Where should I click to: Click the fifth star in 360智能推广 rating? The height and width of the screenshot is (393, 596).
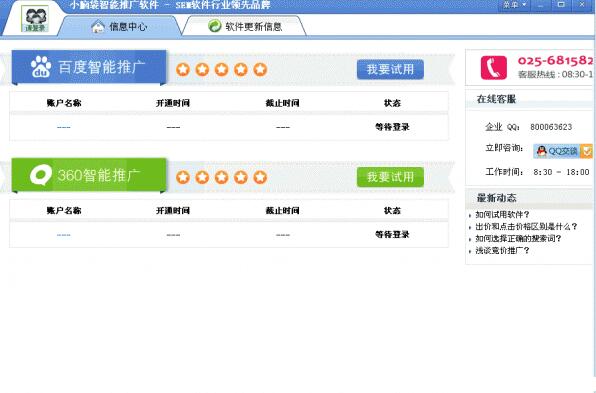click(260, 177)
